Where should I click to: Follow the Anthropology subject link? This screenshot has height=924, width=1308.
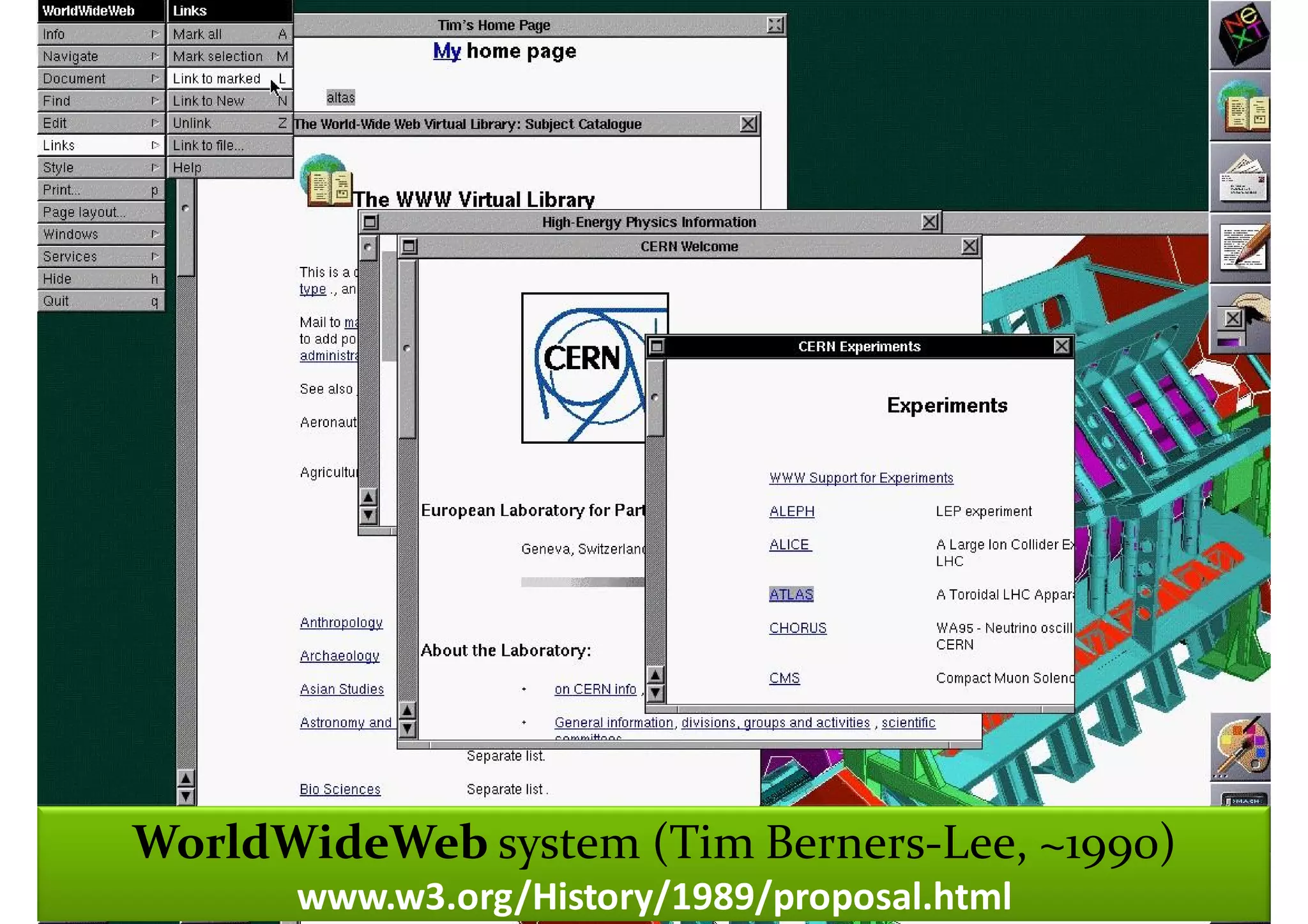341,623
